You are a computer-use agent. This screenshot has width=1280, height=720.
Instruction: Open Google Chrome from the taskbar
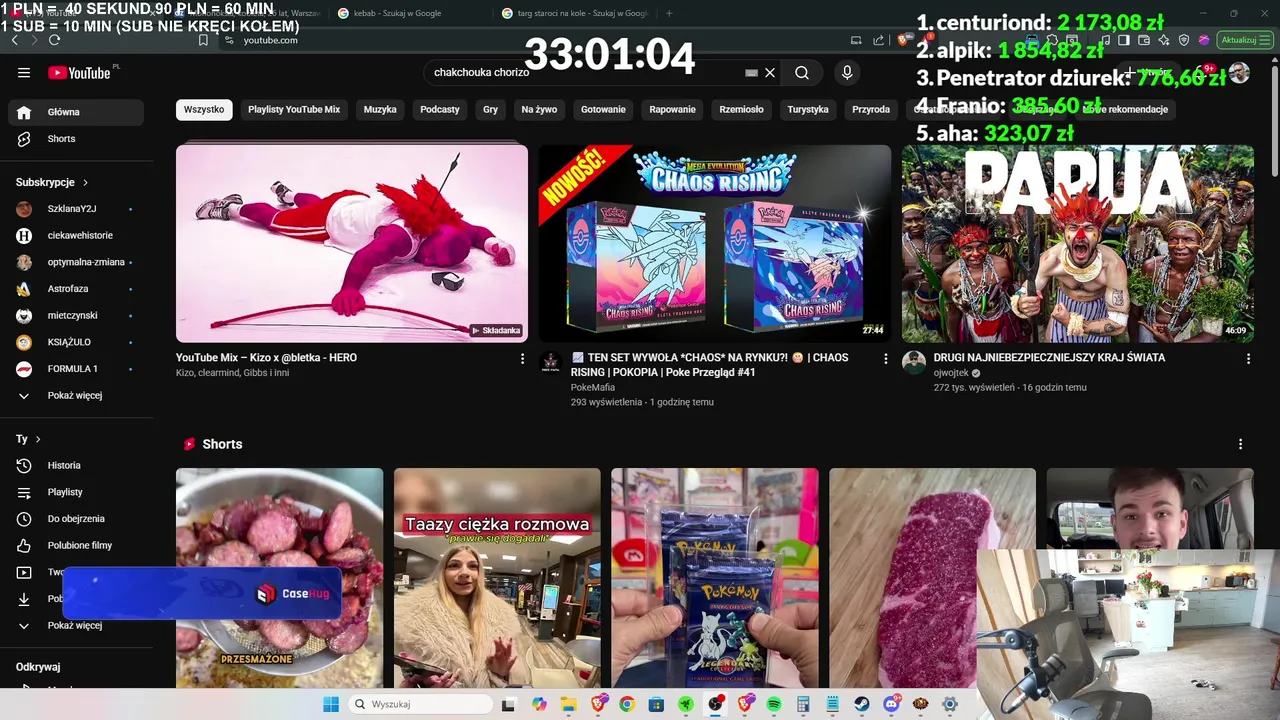click(627, 704)
